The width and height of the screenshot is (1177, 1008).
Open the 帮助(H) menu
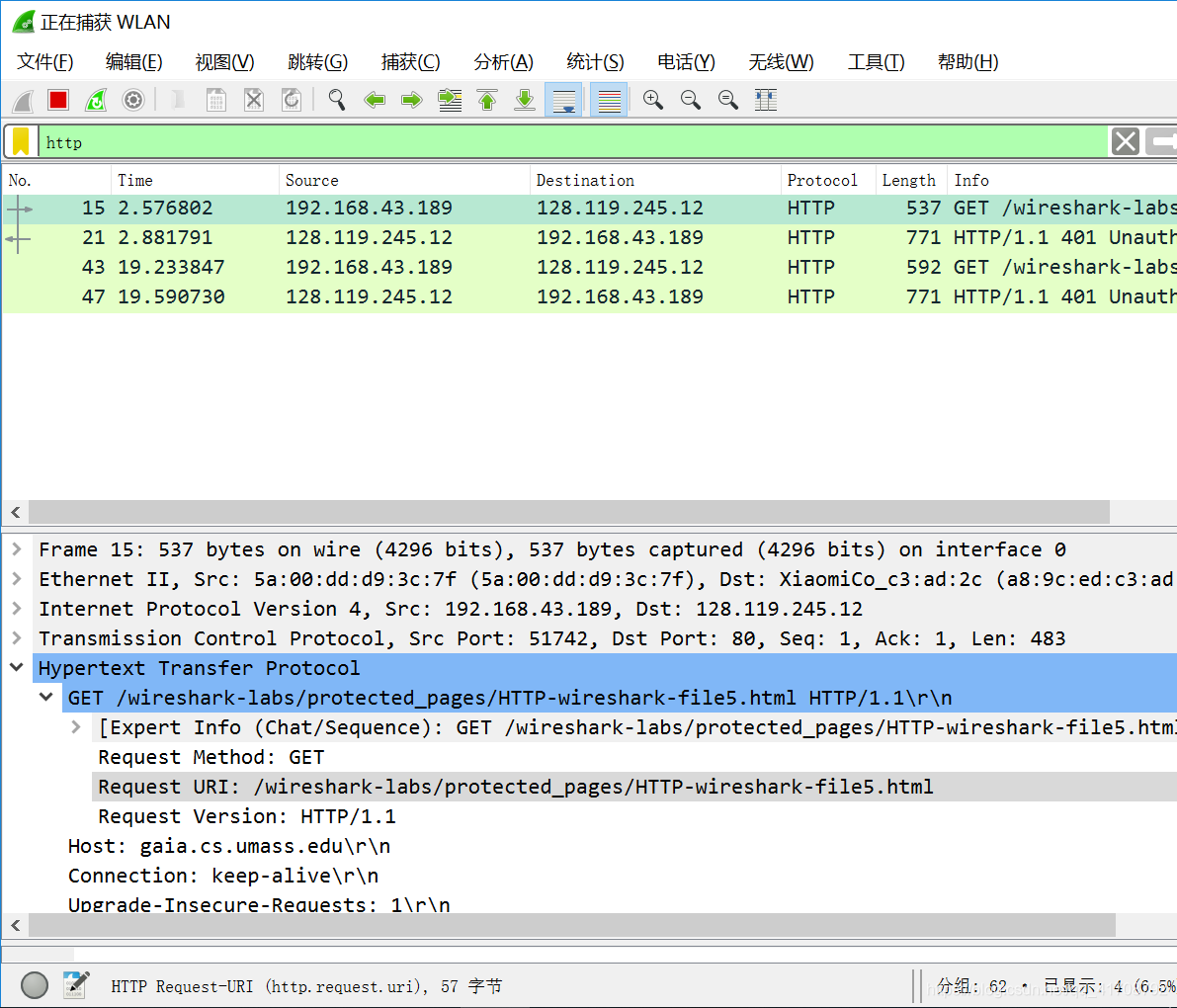[967, 61]
